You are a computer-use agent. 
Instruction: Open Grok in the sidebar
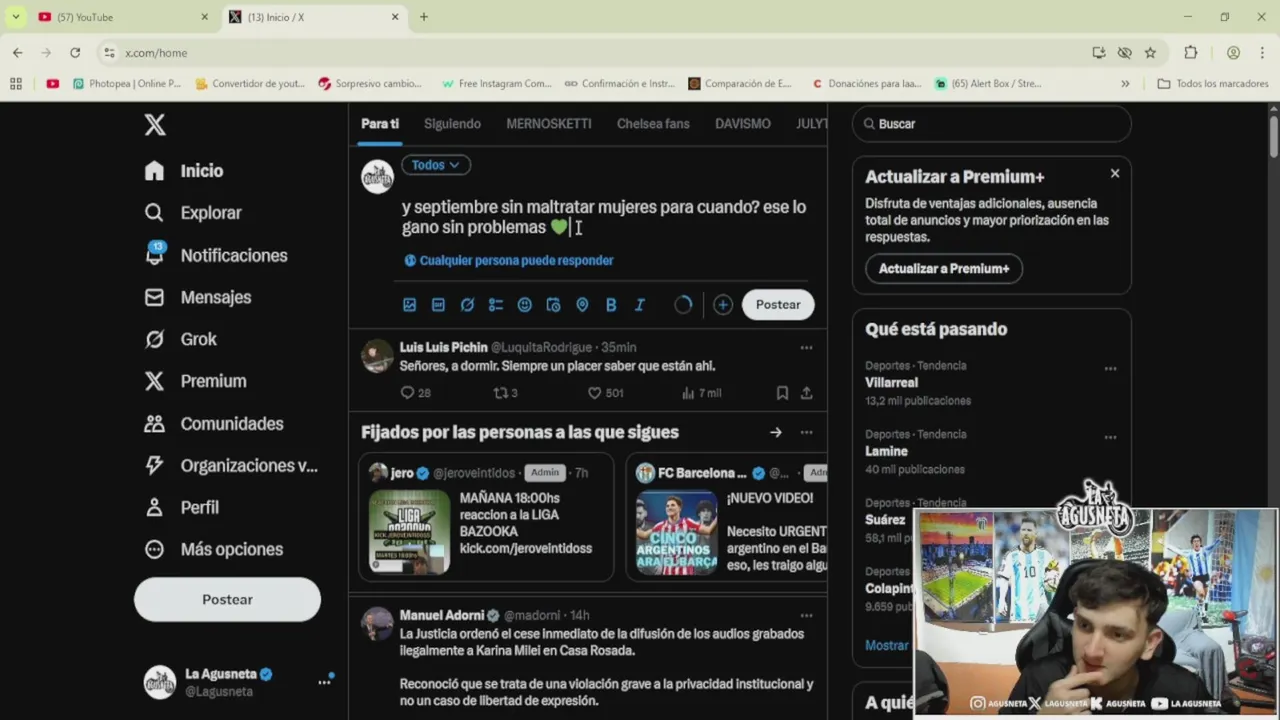(x=180, y=339)
